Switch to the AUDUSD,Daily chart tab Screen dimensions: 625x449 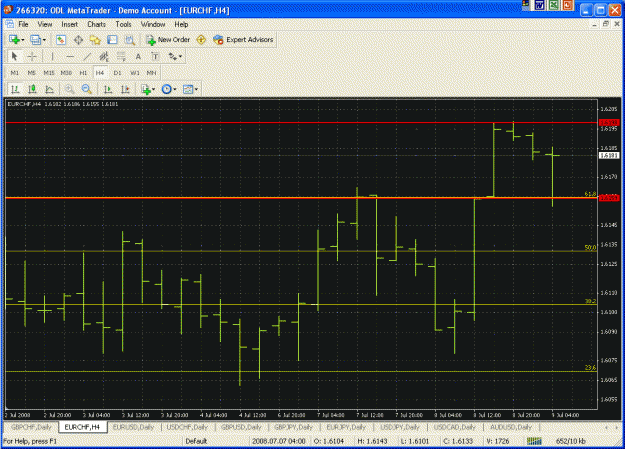pyautogui.click(x=511, y=427)
